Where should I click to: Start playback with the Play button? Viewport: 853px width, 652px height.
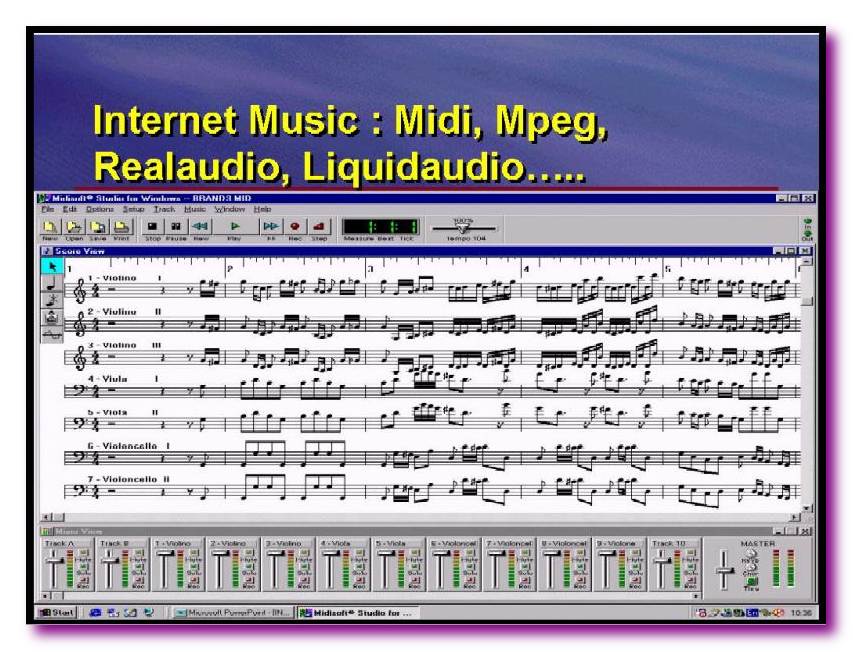(235, 227)
